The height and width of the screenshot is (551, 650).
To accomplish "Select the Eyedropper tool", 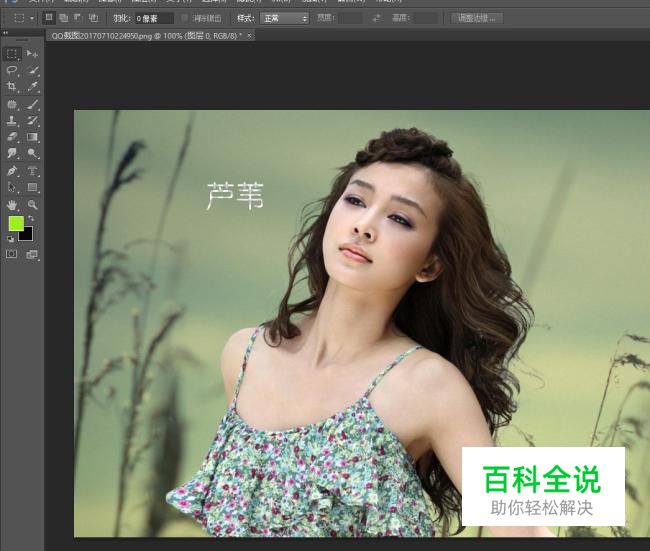I will click(32, 86).
